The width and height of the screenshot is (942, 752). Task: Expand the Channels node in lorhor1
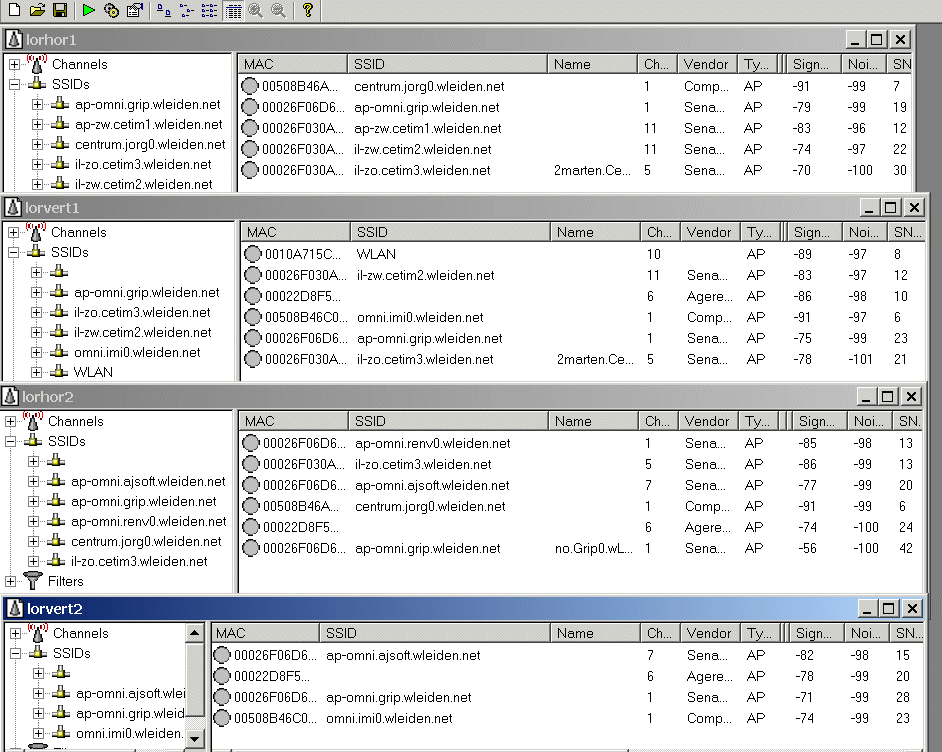click(x=14, y=65)
